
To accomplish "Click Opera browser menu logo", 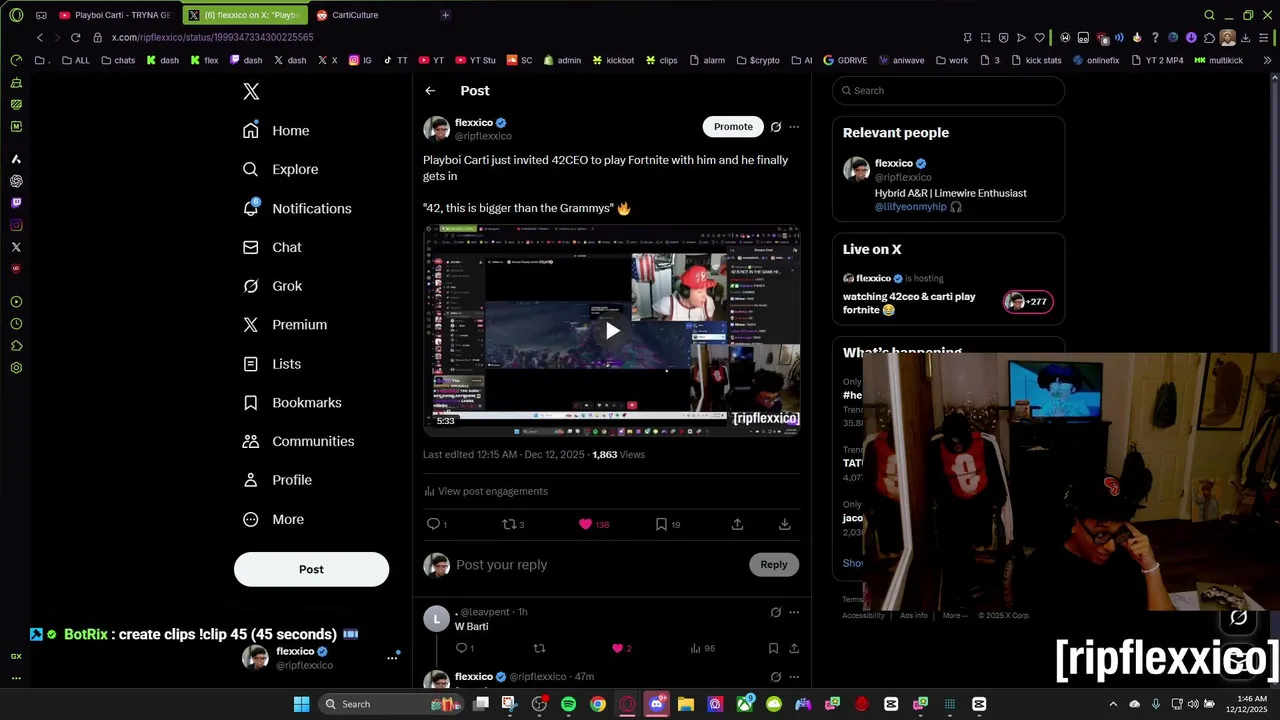I will (x=16, y=15).
